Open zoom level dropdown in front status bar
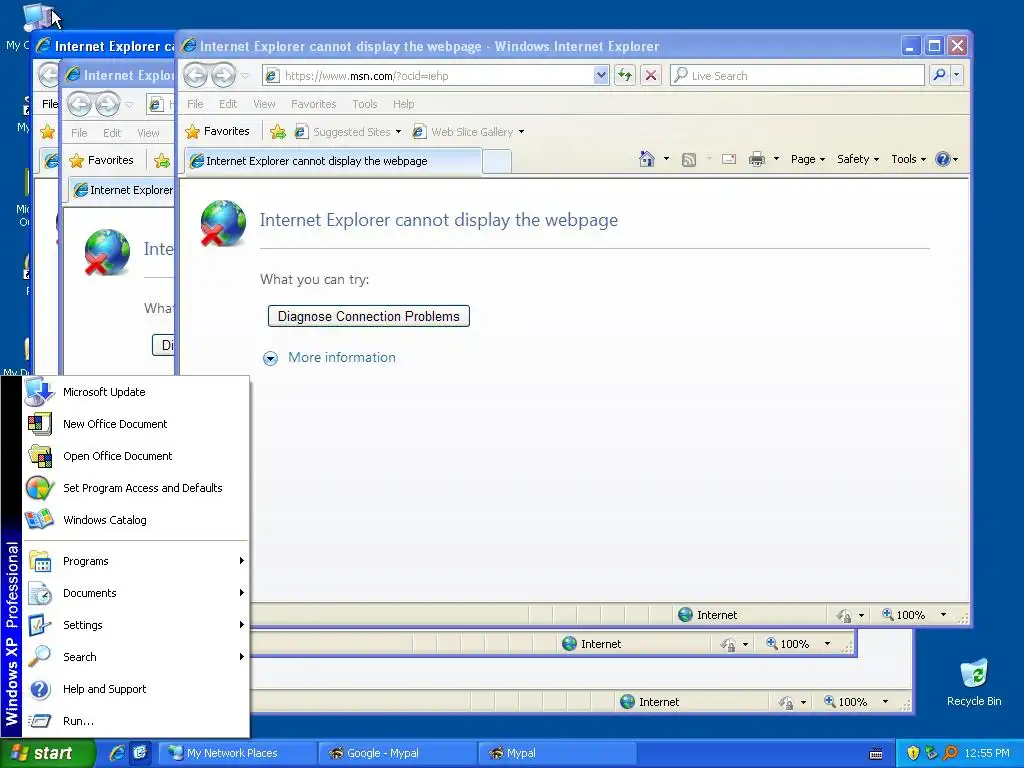The height and width of the screenshot is (768, 1024). tap(943, 615)
